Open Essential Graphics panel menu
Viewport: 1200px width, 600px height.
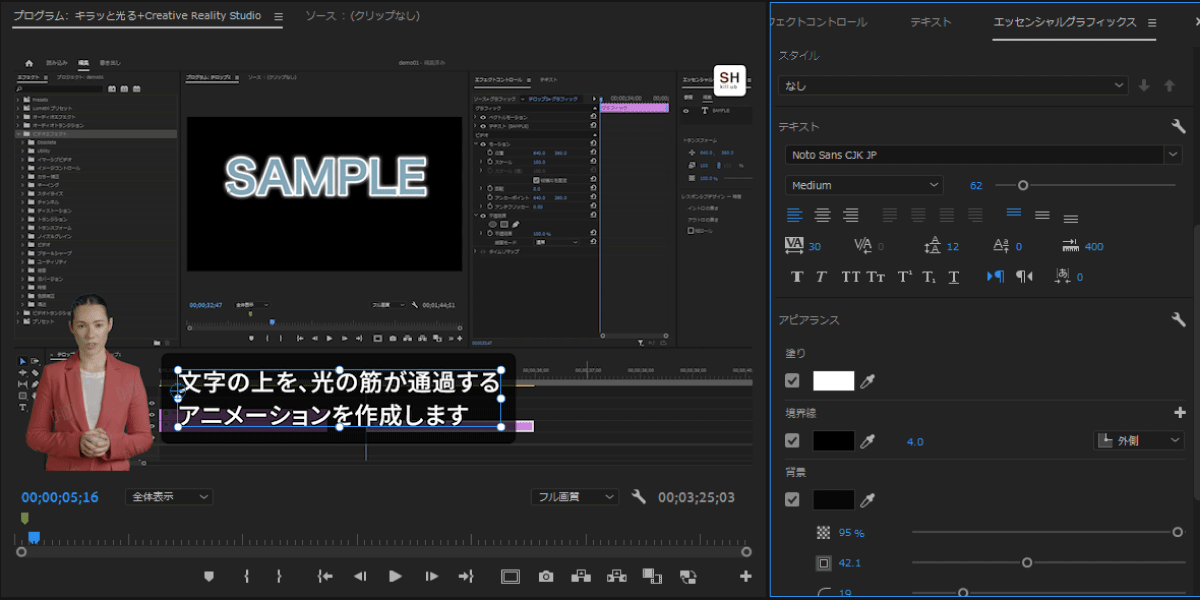pos(1152,23)
